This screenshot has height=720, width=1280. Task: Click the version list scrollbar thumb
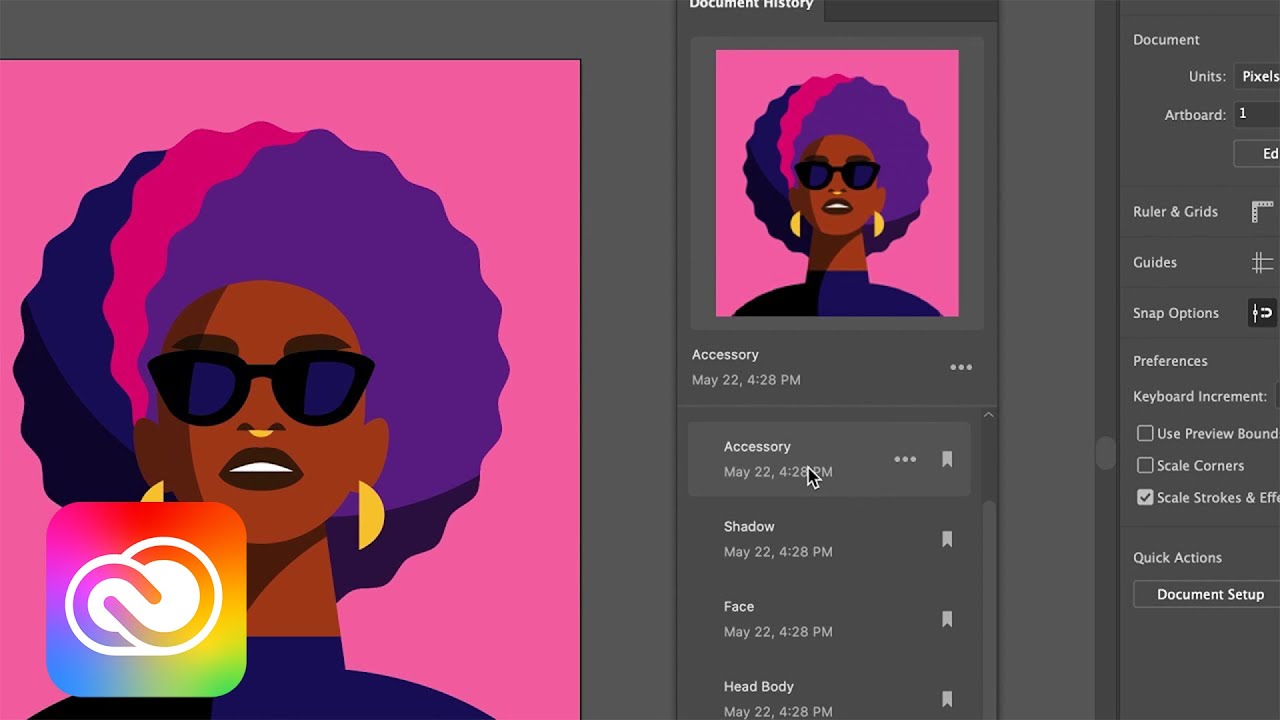point(989,610)
